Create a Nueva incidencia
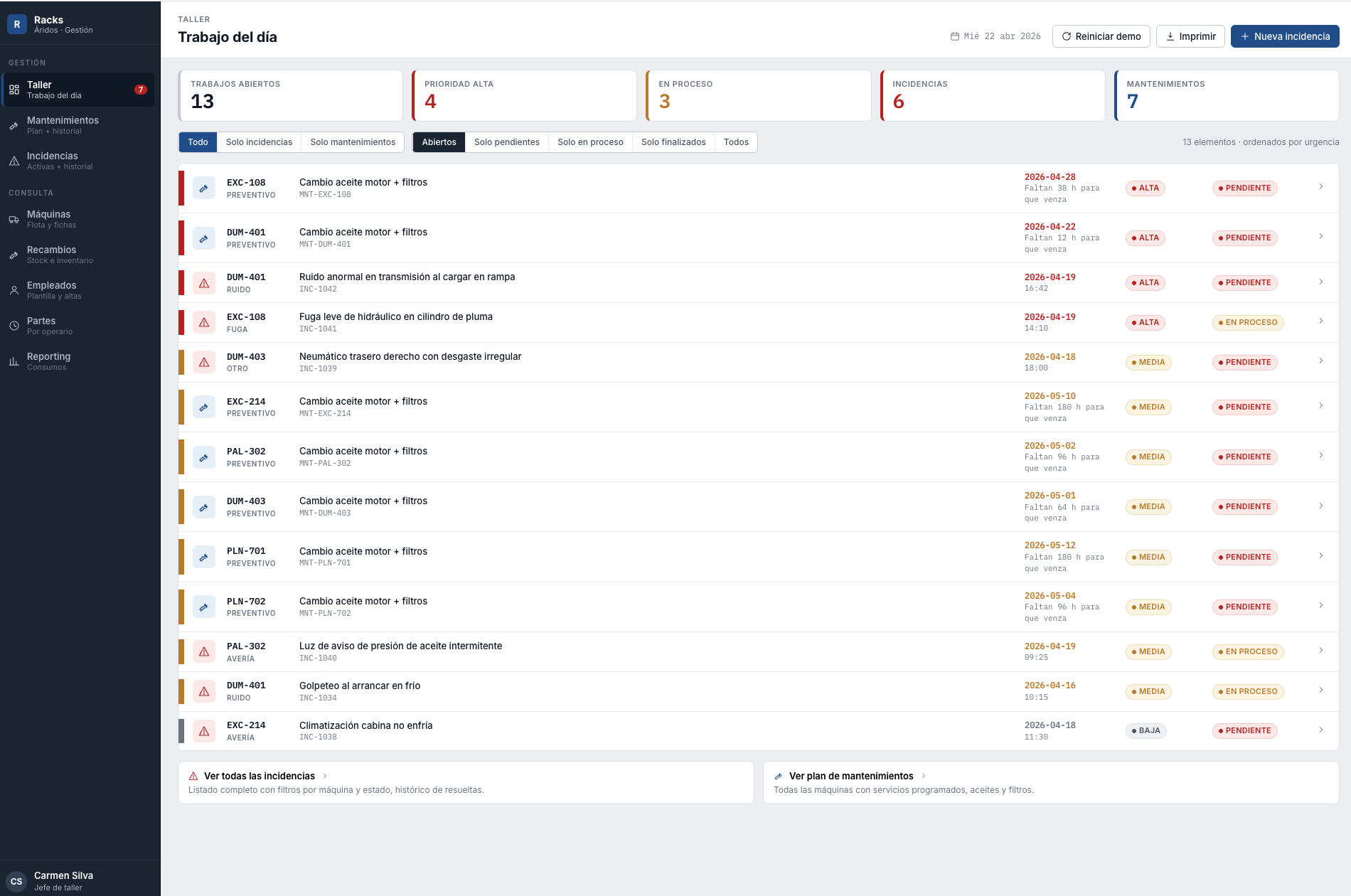This screenshot has height=896, width=1351. pyautogui.click(x=1285, y=36)
